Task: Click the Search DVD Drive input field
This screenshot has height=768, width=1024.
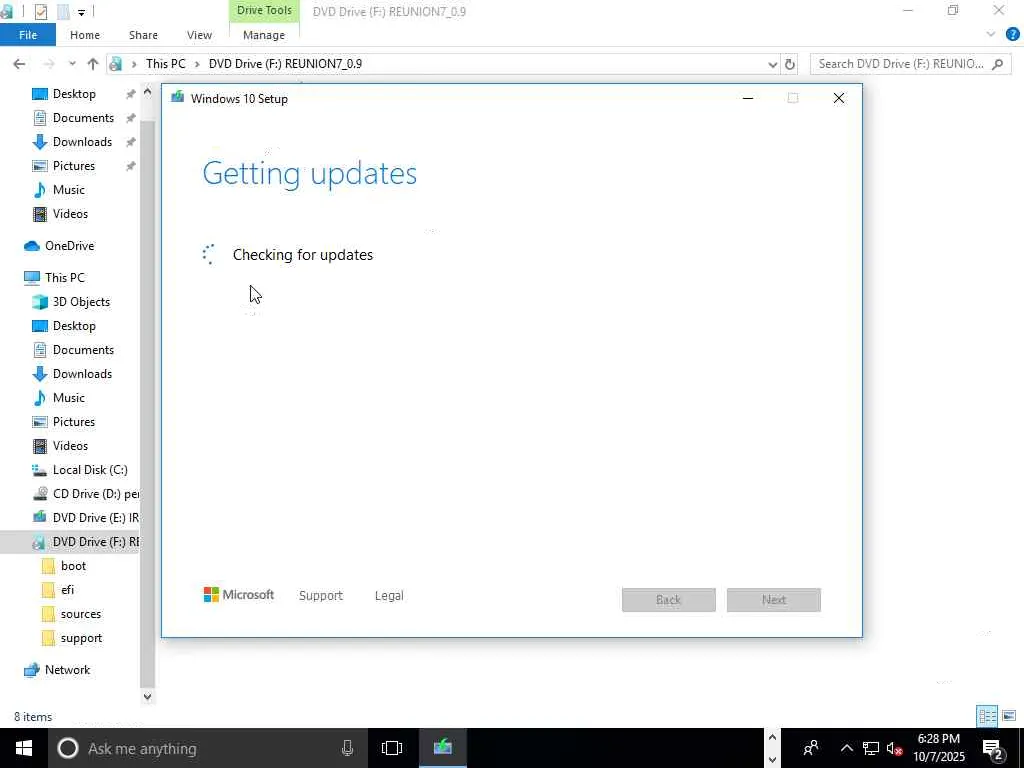Action: 903,64
